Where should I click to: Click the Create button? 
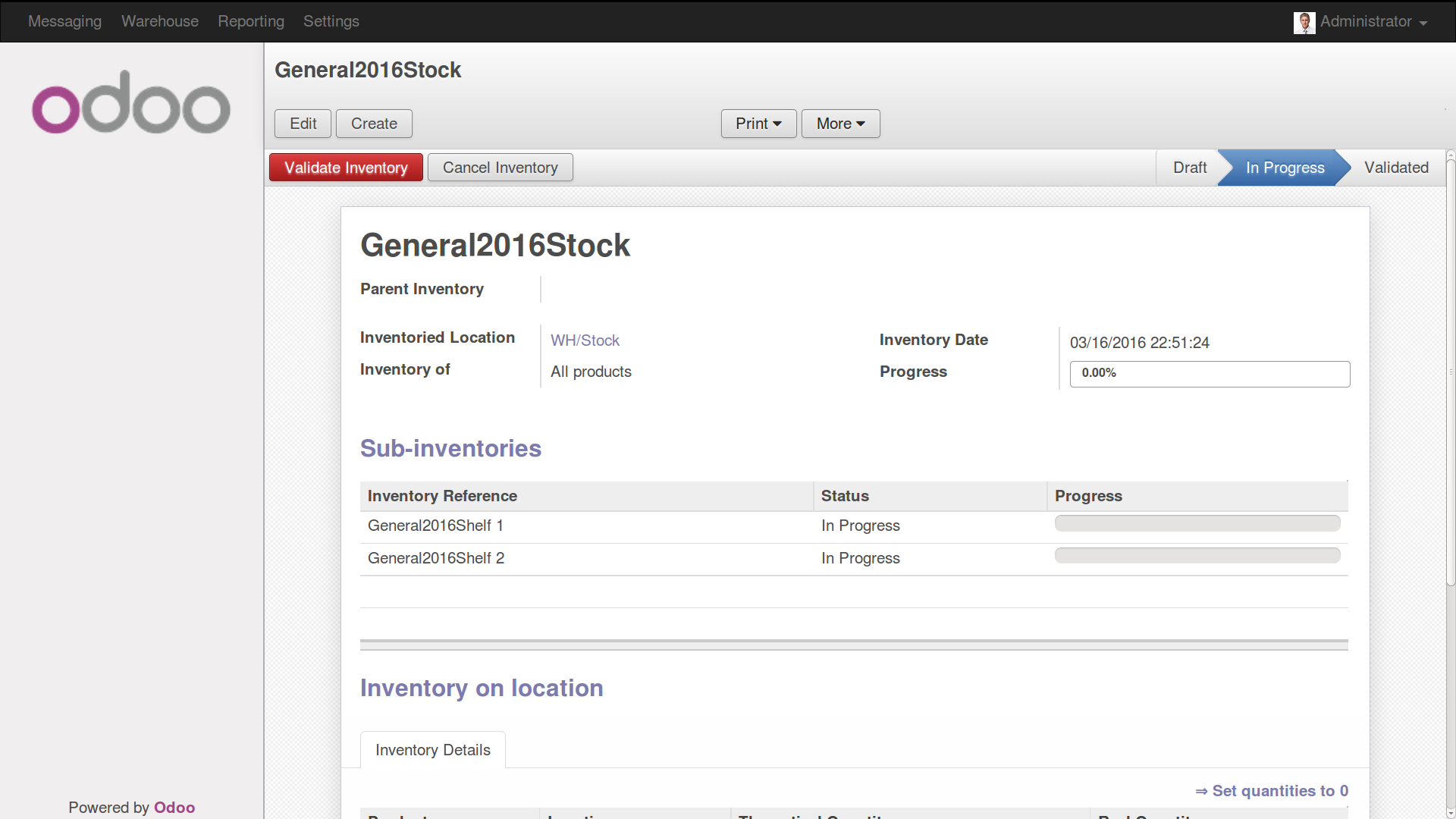tap(374, 124)
